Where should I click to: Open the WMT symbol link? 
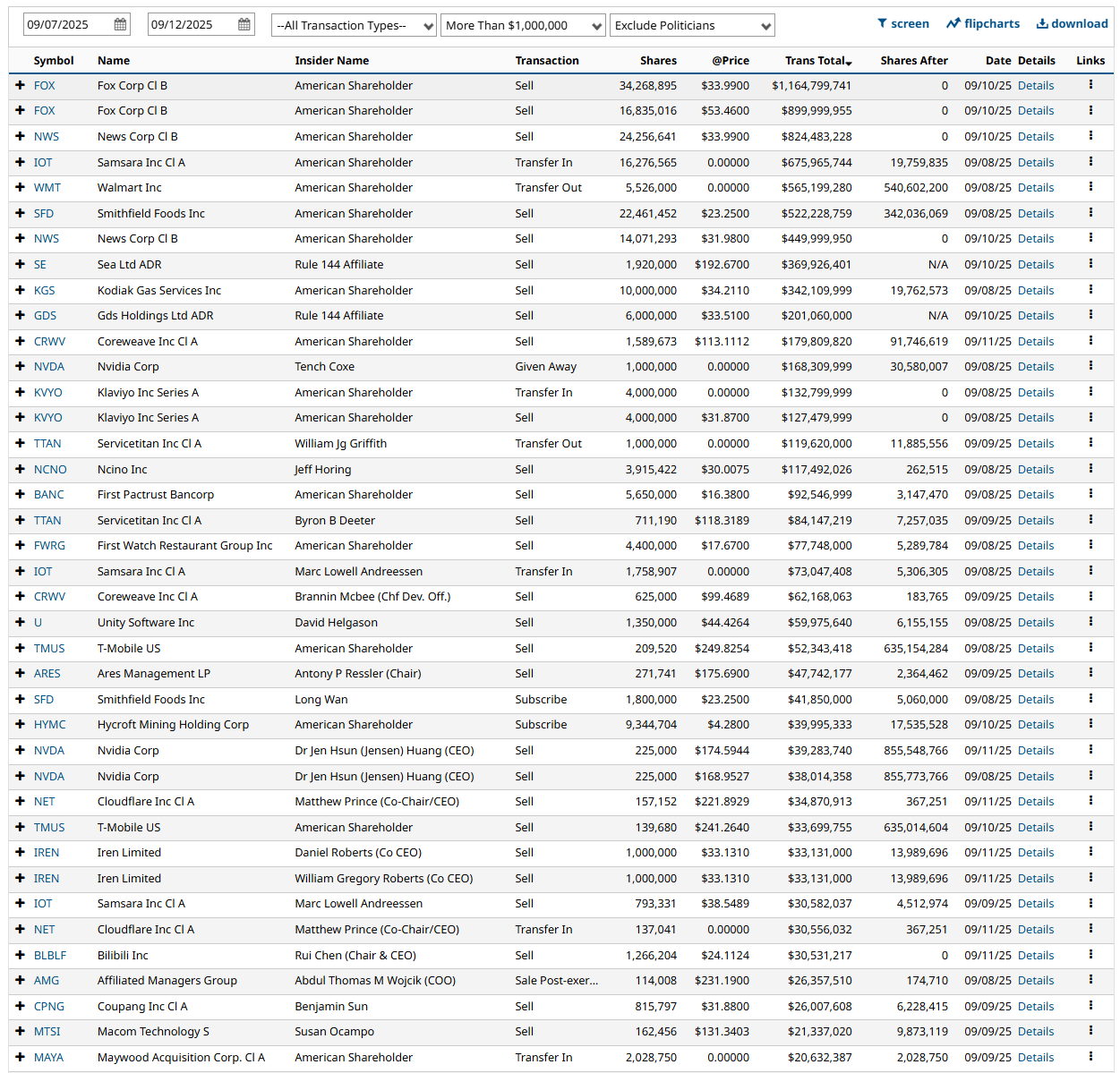tap(47, 187)
